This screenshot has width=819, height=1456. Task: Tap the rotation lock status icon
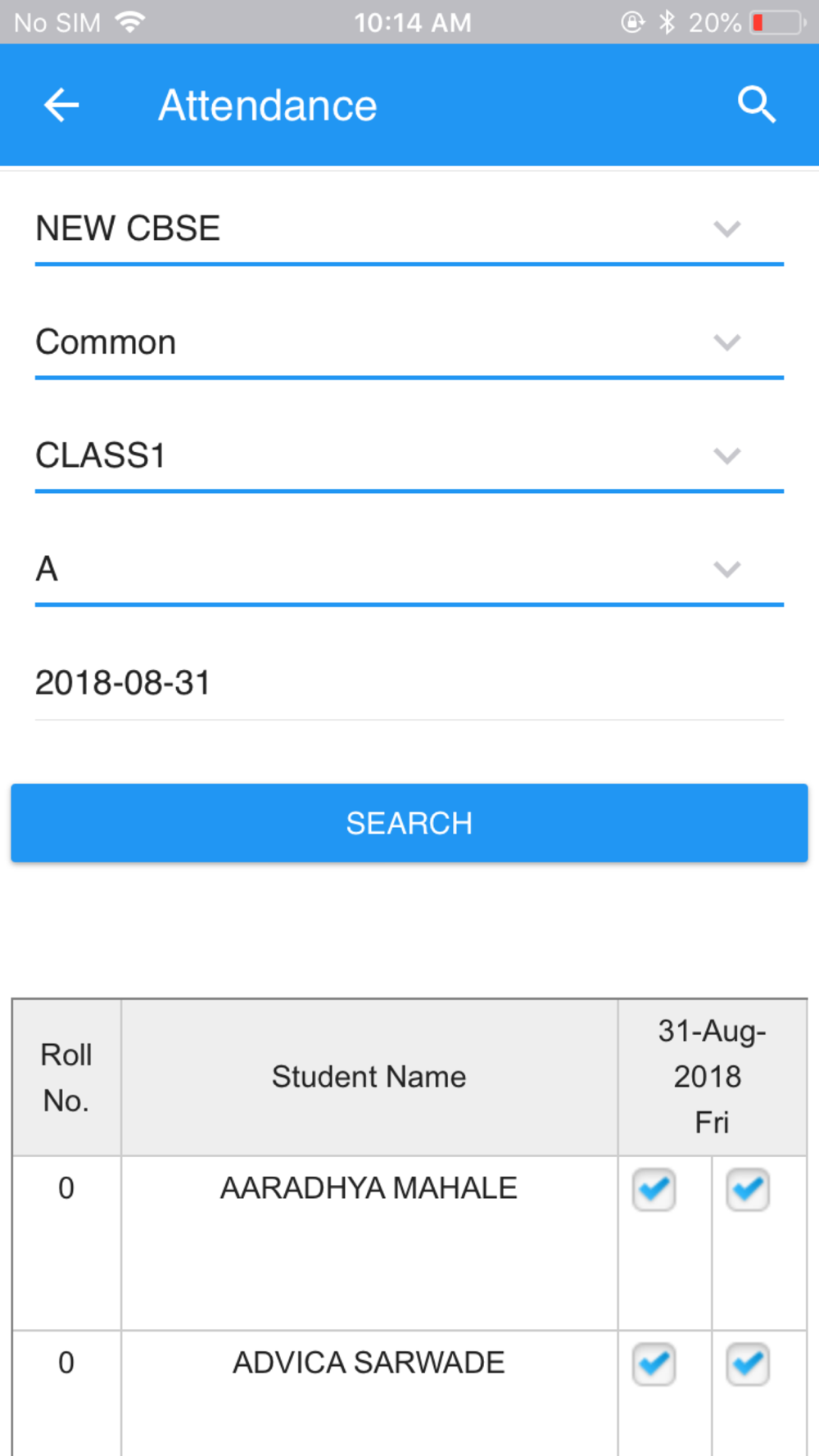(632, 22)
